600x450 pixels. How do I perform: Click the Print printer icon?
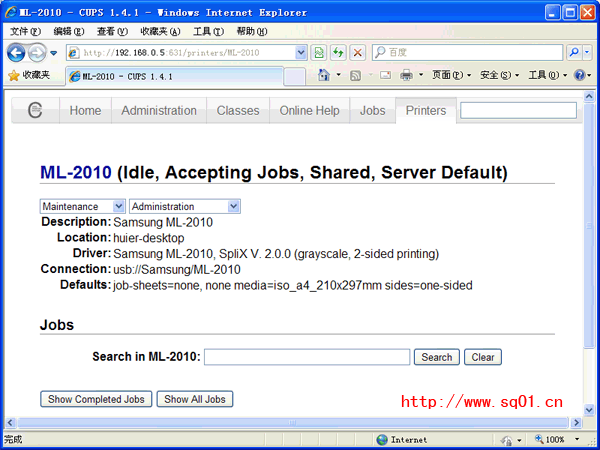(x=406, y=75)
